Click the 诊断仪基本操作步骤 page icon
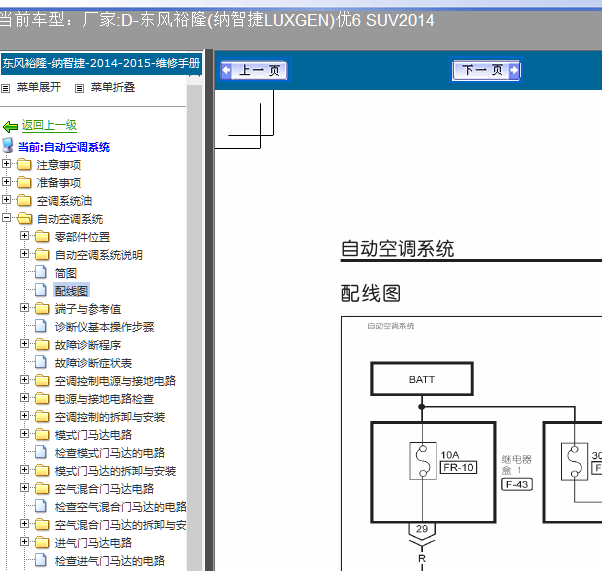Image resolution: width=602 pixels, height=571 pixels. 41,326
